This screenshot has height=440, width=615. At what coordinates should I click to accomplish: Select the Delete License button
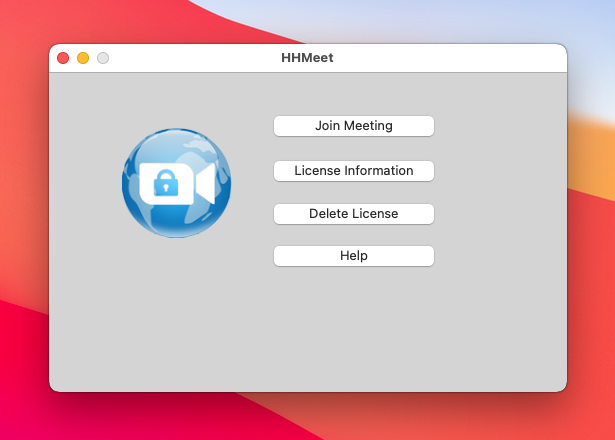pyautogui.click(x=354, y=214)
